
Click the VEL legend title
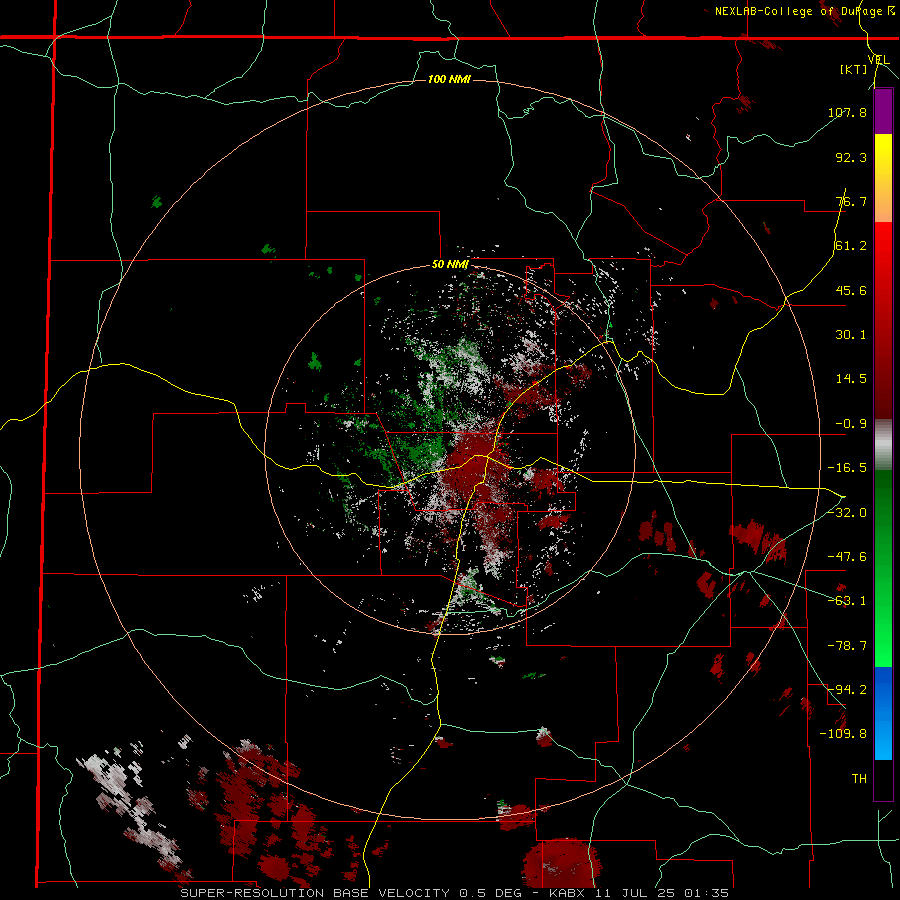click(x=878, y=60)
